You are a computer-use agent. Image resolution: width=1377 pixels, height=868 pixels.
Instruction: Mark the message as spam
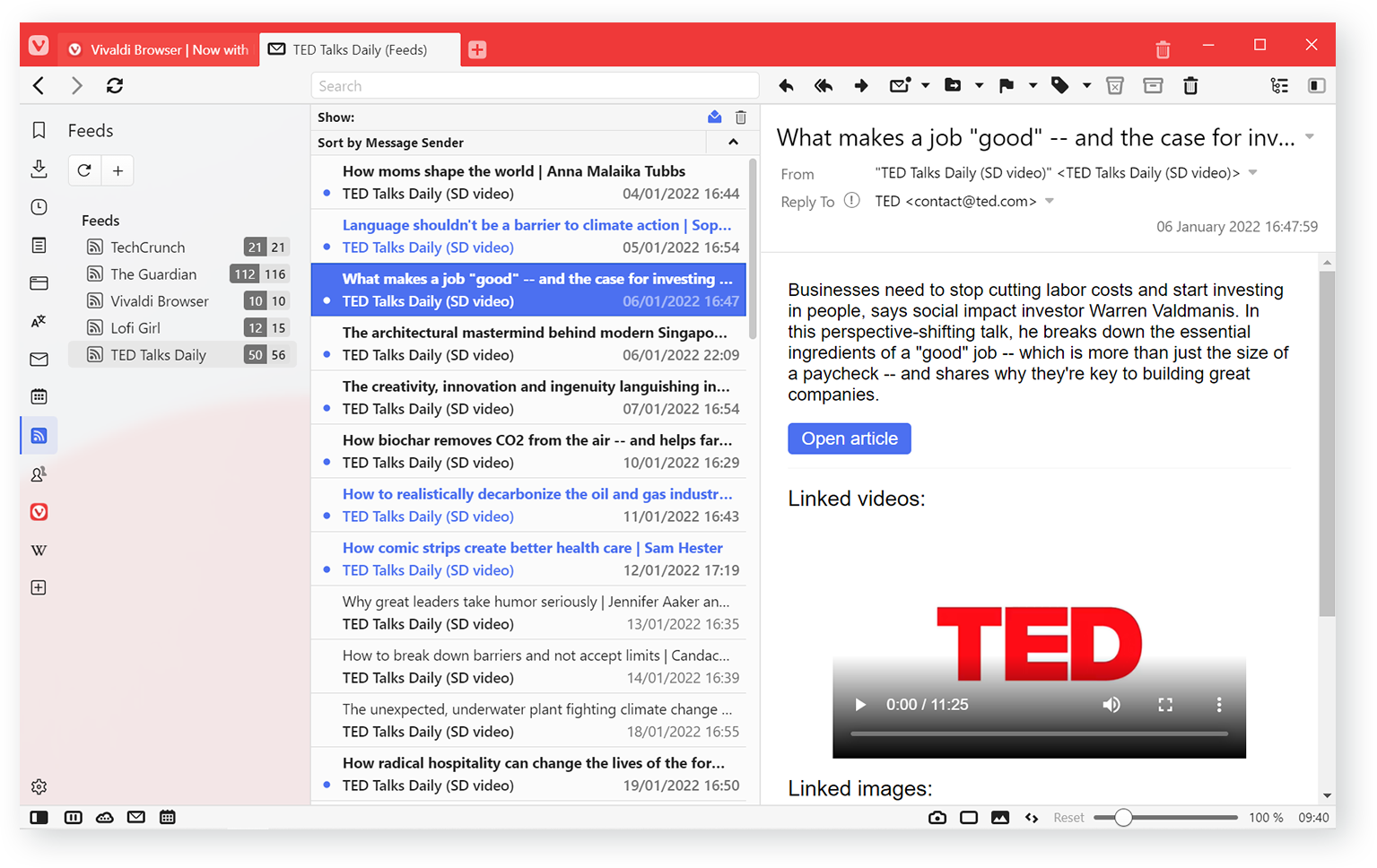tap(1115, 86)
